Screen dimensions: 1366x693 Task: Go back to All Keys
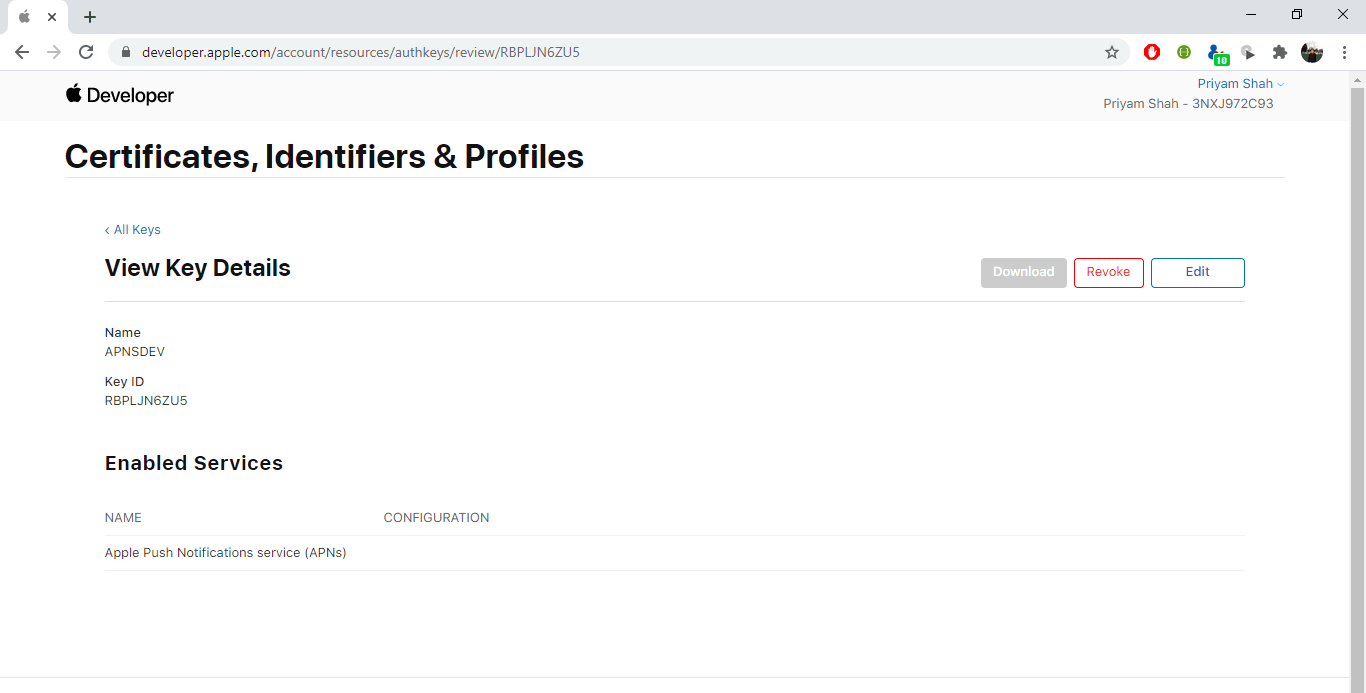tap(133, 230)
